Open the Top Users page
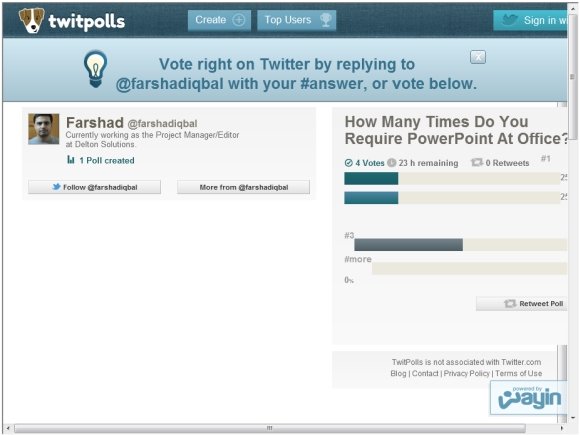 point(297,20)
